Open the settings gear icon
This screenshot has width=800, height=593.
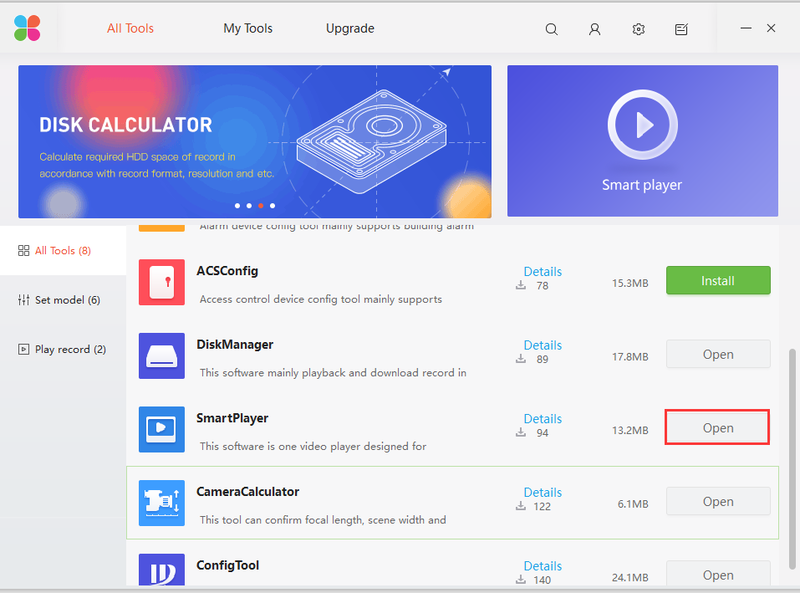638,29
